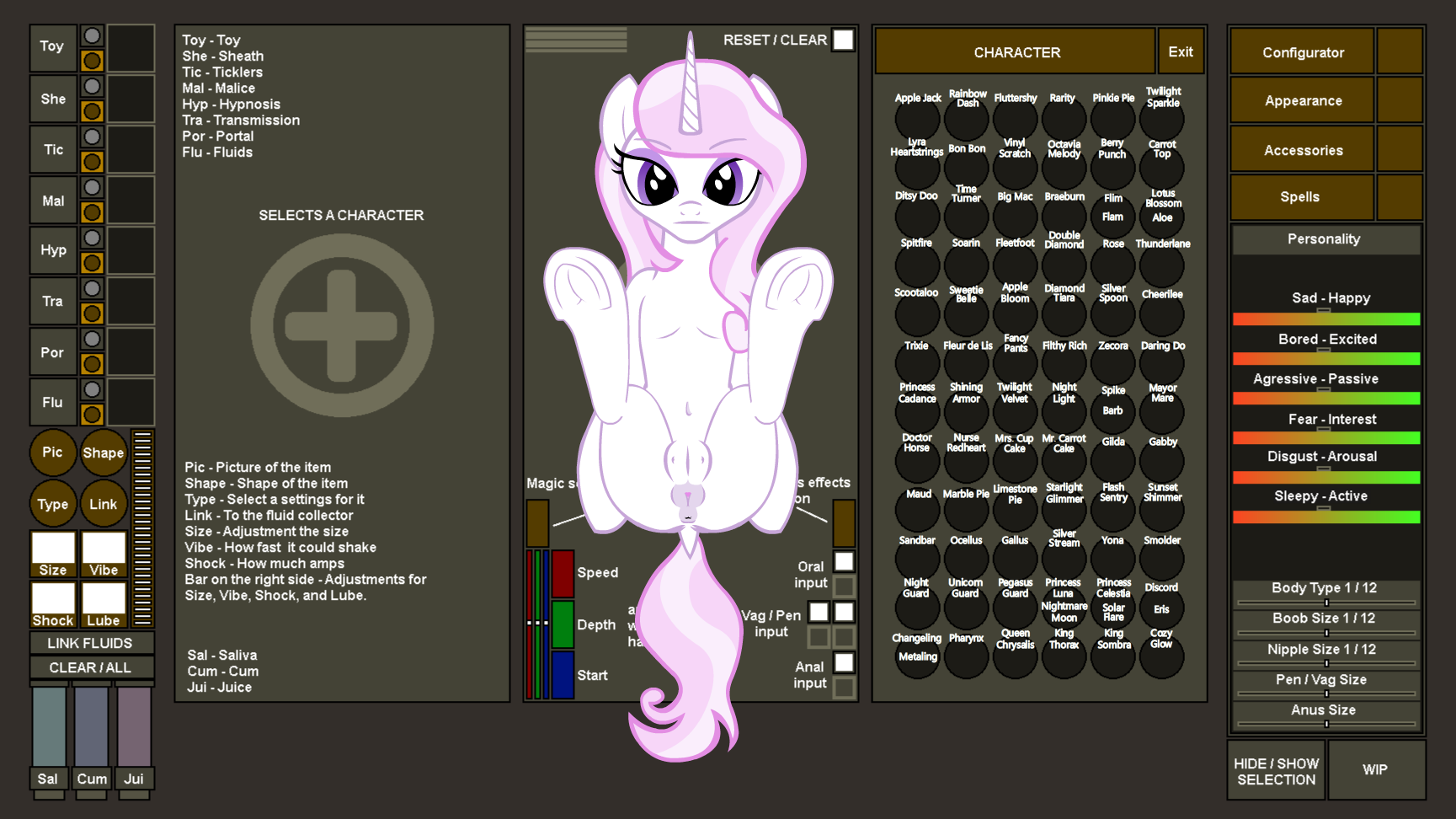Screen dimensions: 1456x819
Task: Click the round Type button
Action: [53, 504]
